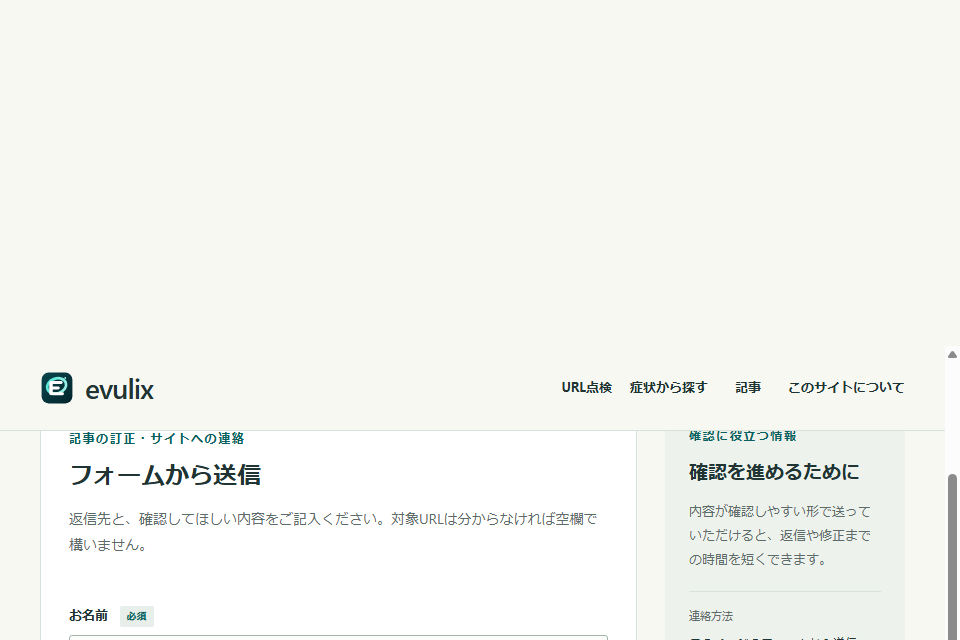This screenshot has width=960, height=640.
Task: Go to the 記事 navigation item
Action: [748, 388]
